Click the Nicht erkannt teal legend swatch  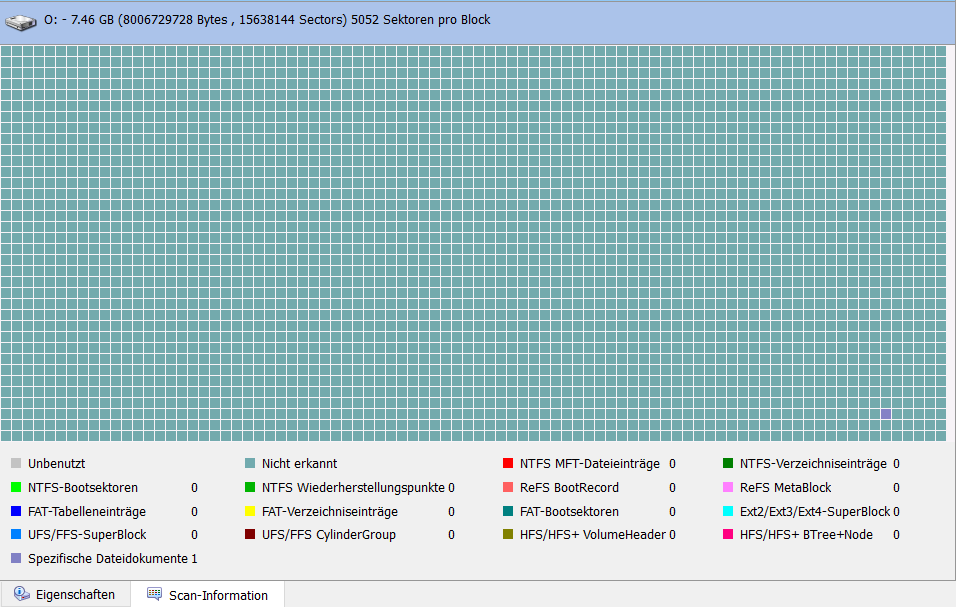point(249,463)
